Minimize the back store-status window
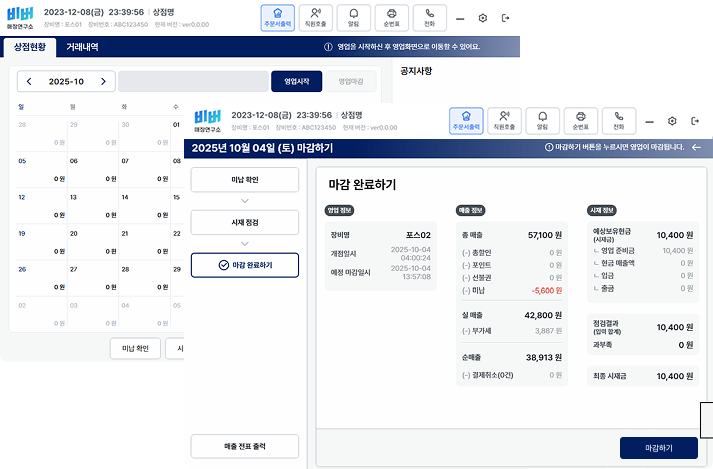Image resolution: width=713 pixels, height=469 pixels. click(x=460, y=19)
